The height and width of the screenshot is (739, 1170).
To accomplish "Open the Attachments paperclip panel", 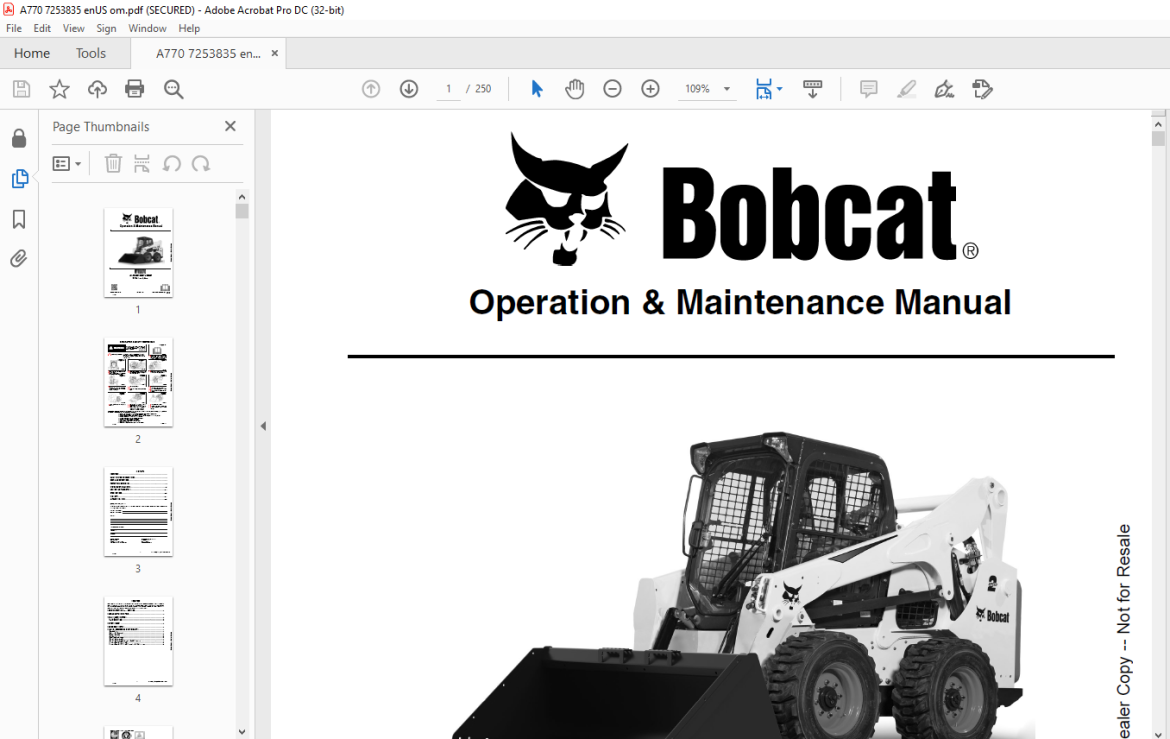I will [x=19, y=258].
